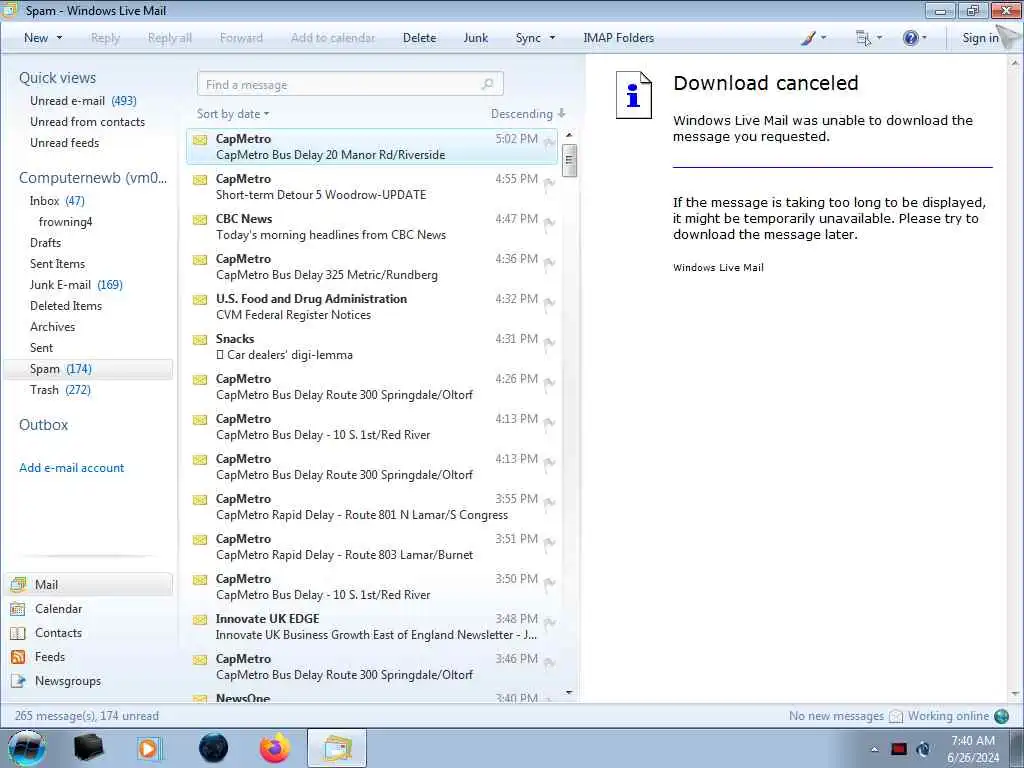The image size is (1024, 768).
Task: Flag the CapMetro 5:02 PM message
Action: [x=549, y=142]
